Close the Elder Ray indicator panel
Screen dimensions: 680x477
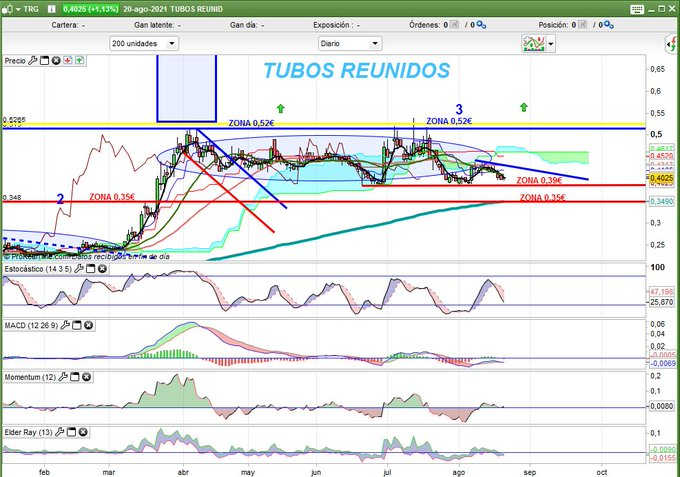[83, 432]
